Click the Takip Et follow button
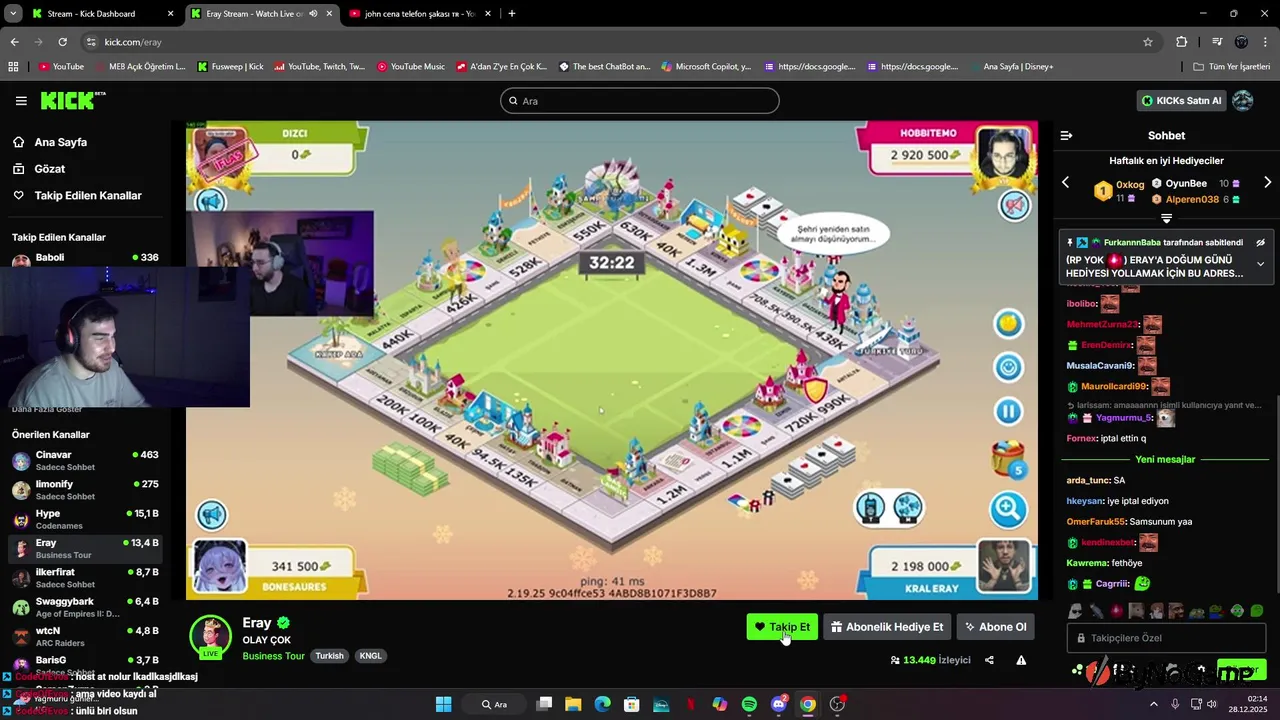This screenshot has width=1280, height=720. coord(782,627)
